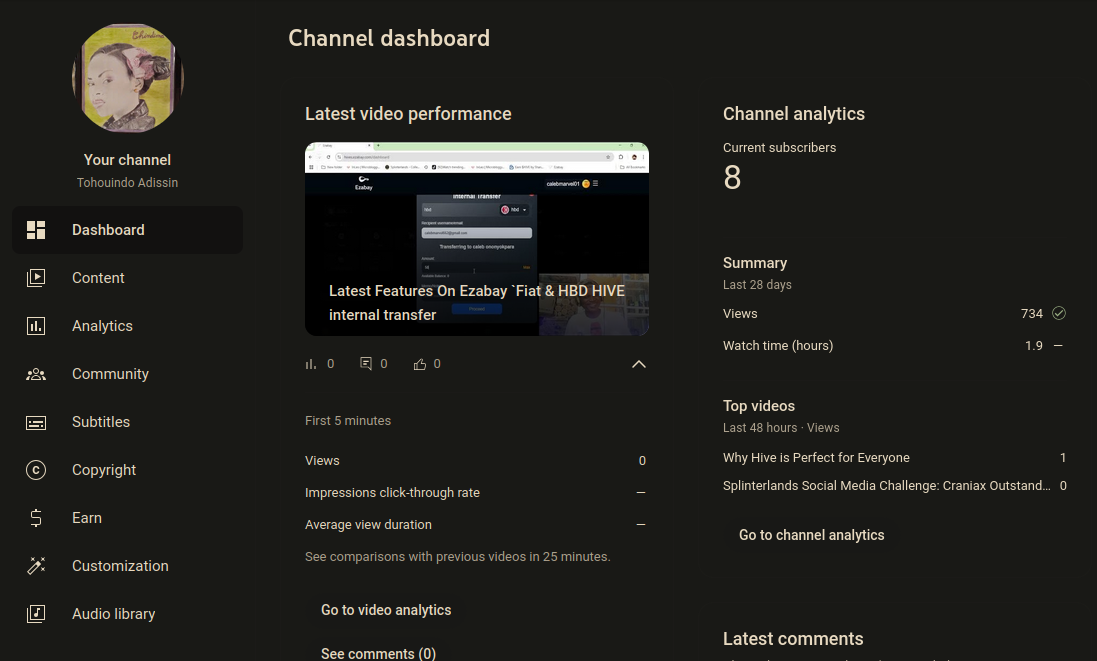Go to the Analytics section
The width and height of the screenshot is (1097, 661).
pyautogui.click(x=127, y=326)
